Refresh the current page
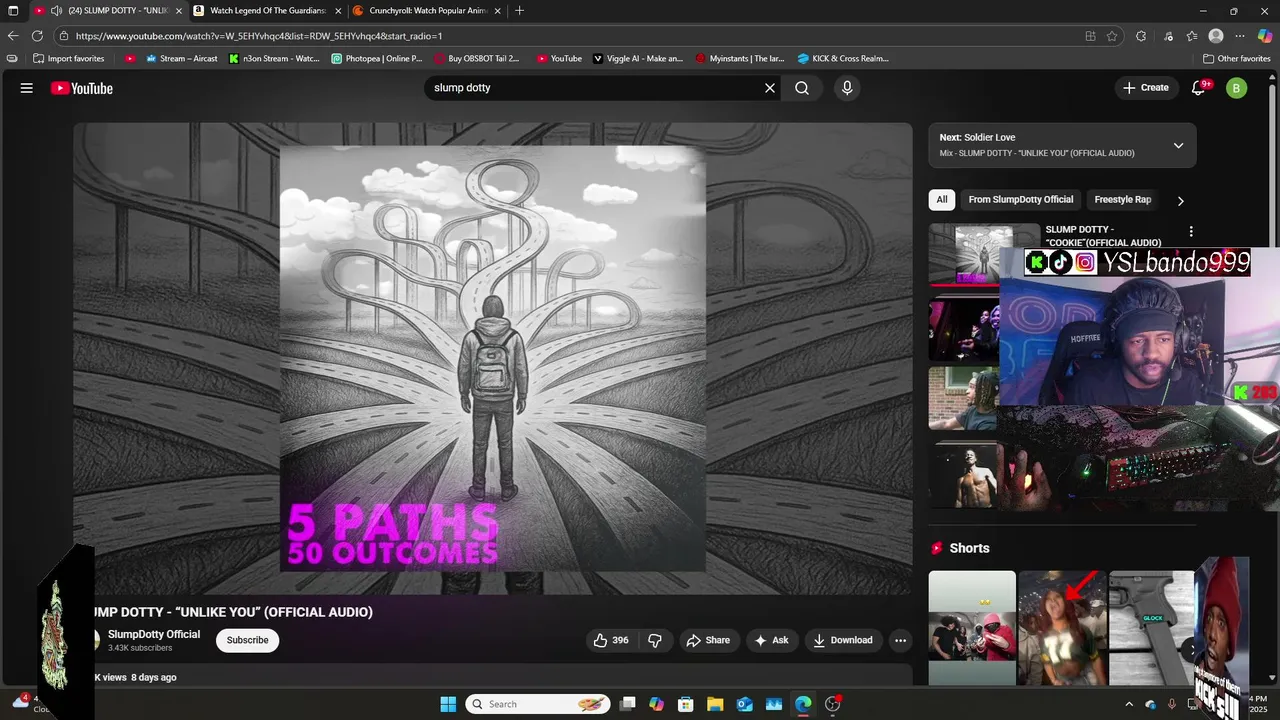1280x720 pixels. pos(37,36)
